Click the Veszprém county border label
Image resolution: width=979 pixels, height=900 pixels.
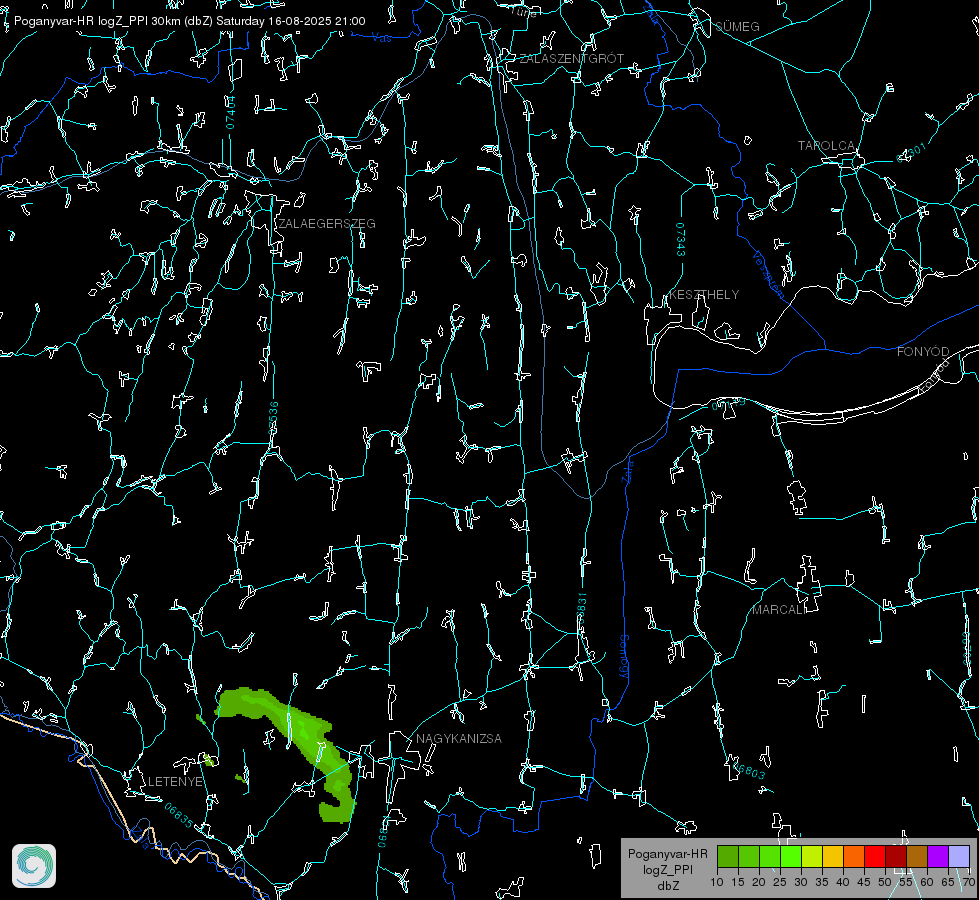point(768,274)
